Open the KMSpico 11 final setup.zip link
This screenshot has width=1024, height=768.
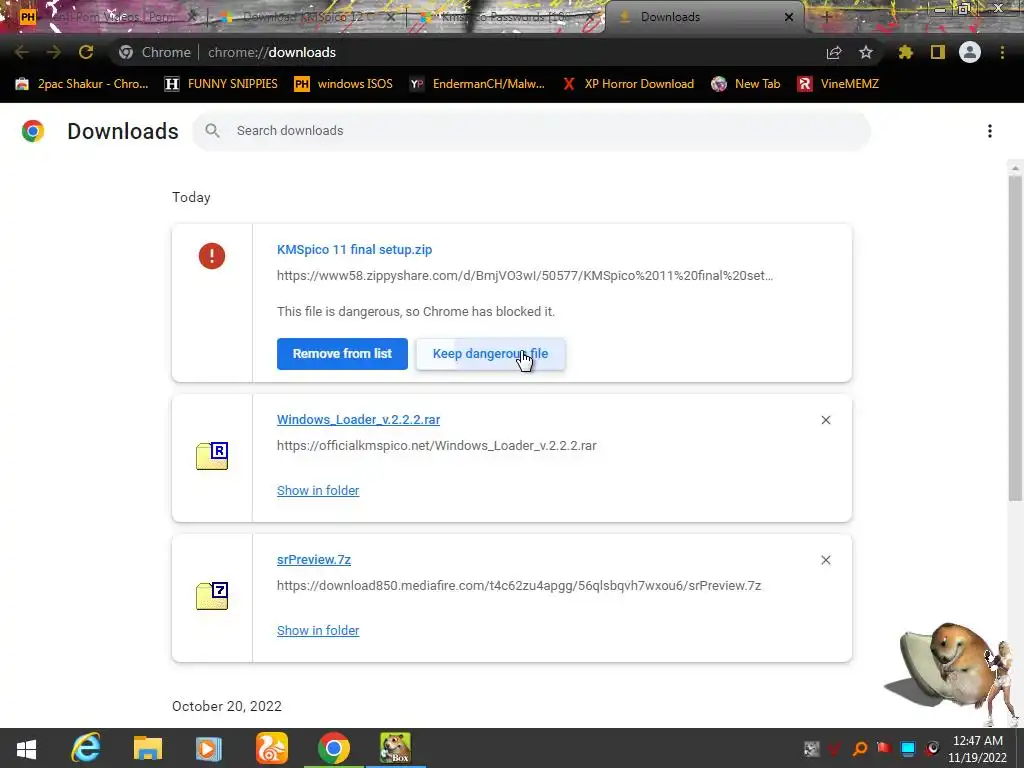coord(355,249)
